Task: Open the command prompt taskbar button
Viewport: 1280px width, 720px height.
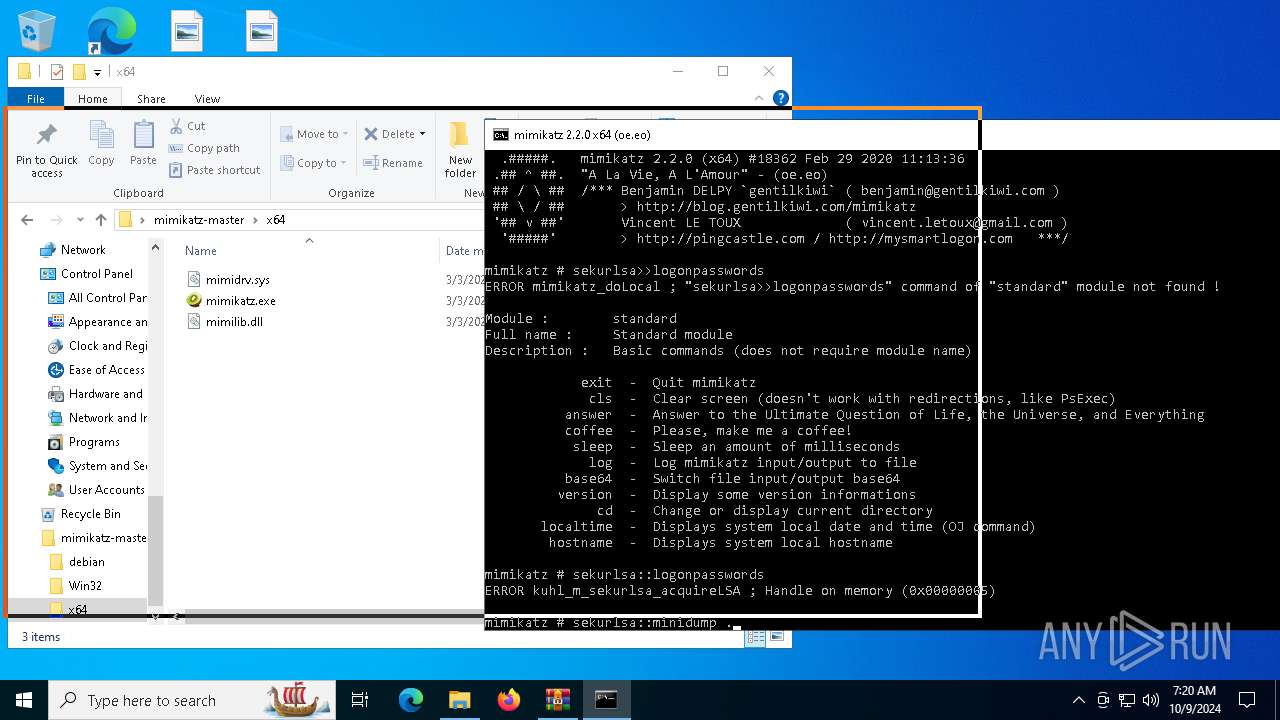Action: (x=606, y=700)
